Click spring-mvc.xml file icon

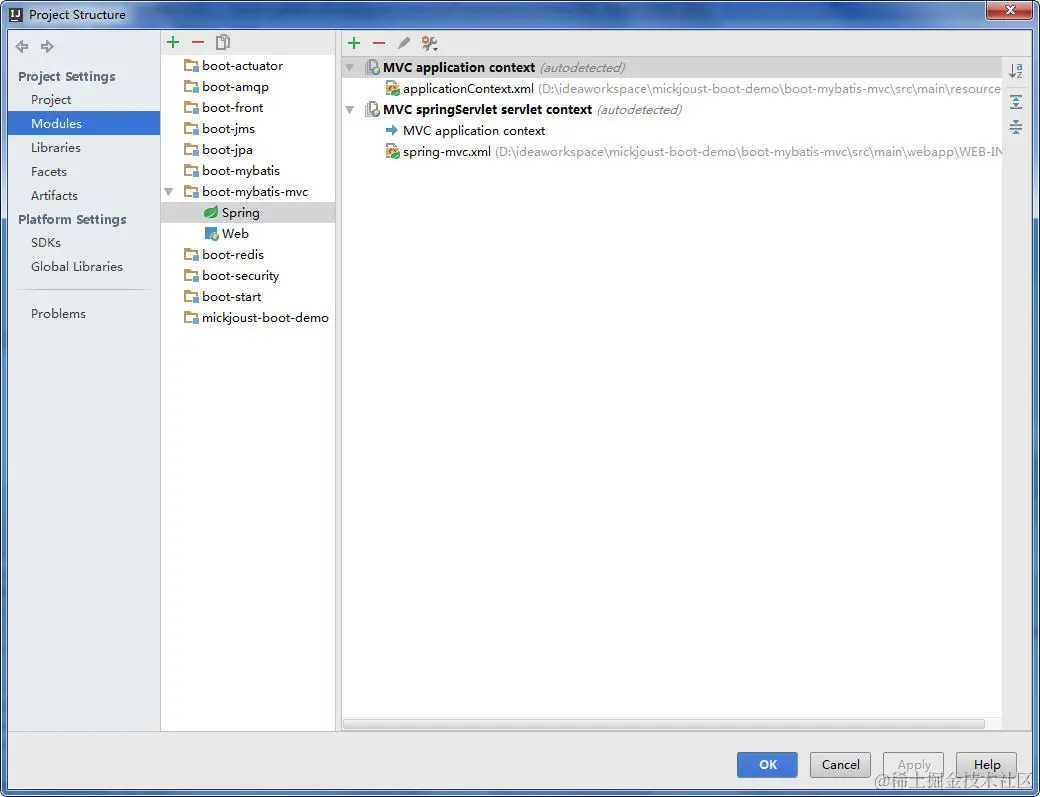click(x=393, y=153)
